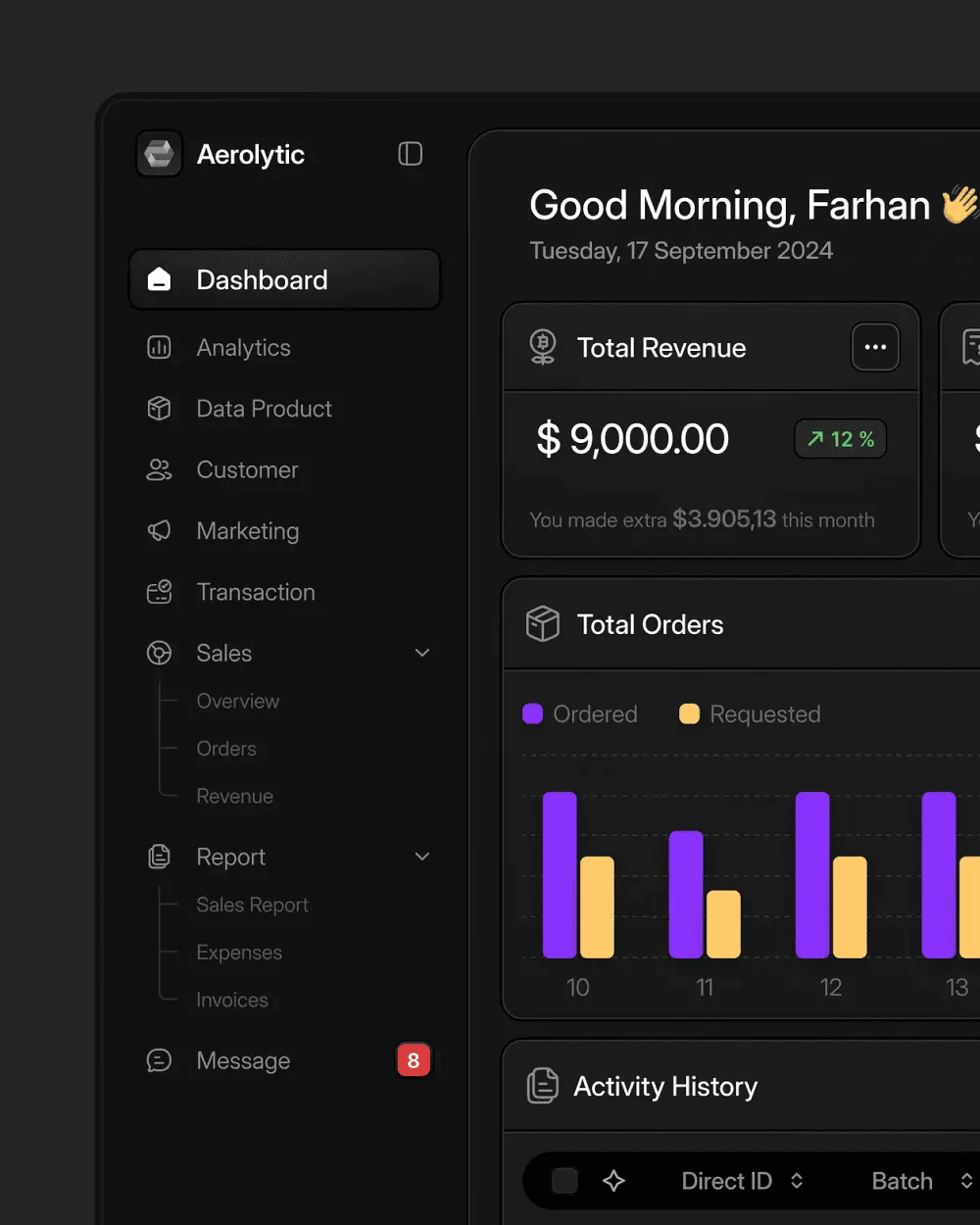
Task: Click the 12 % growth badge
Action: [x=841, y=439]
